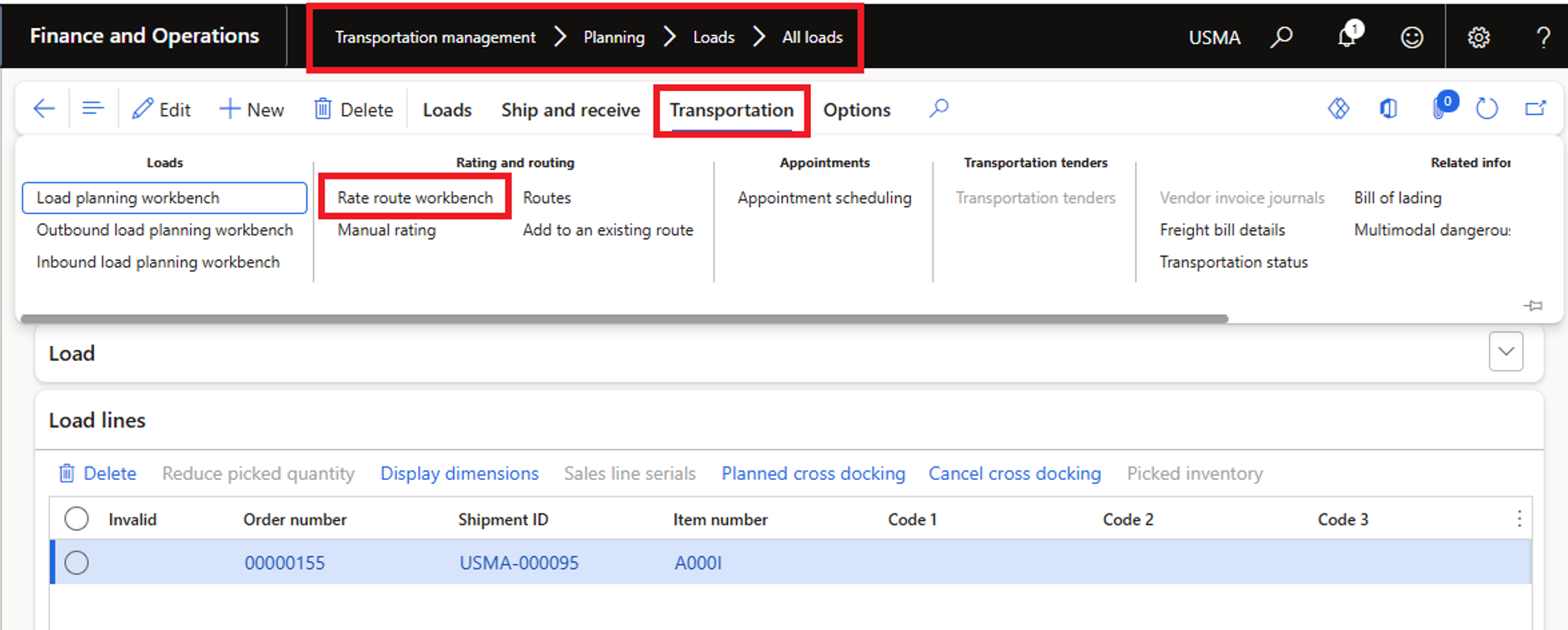The width and height of the screenshot is (1568, 630).
Task: Open Rate route workbench
Action: click(x=415, y=197)
